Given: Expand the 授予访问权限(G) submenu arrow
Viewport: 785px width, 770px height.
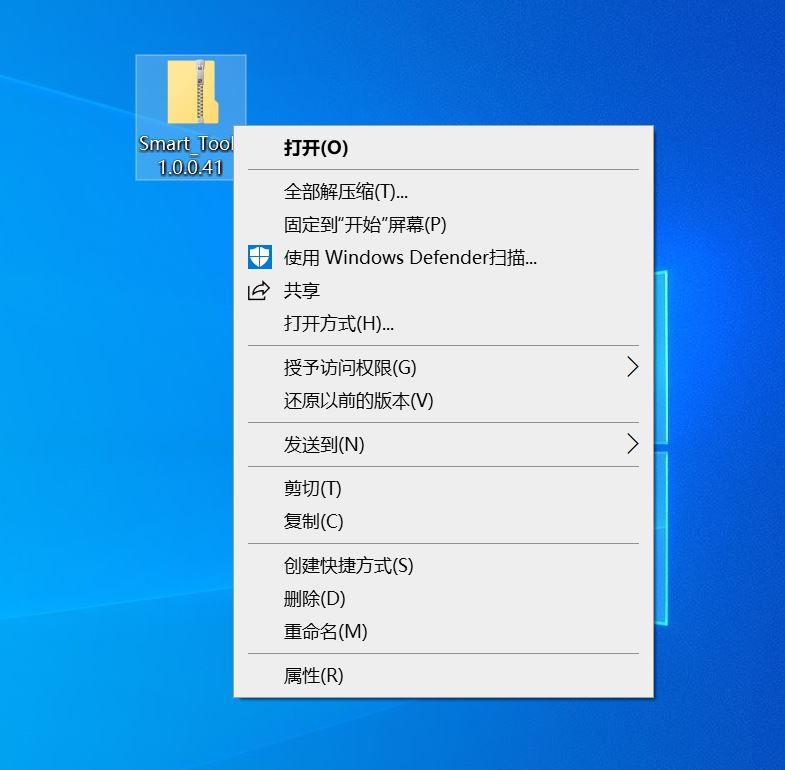Looking at the screenshot, I should [631, 367].
